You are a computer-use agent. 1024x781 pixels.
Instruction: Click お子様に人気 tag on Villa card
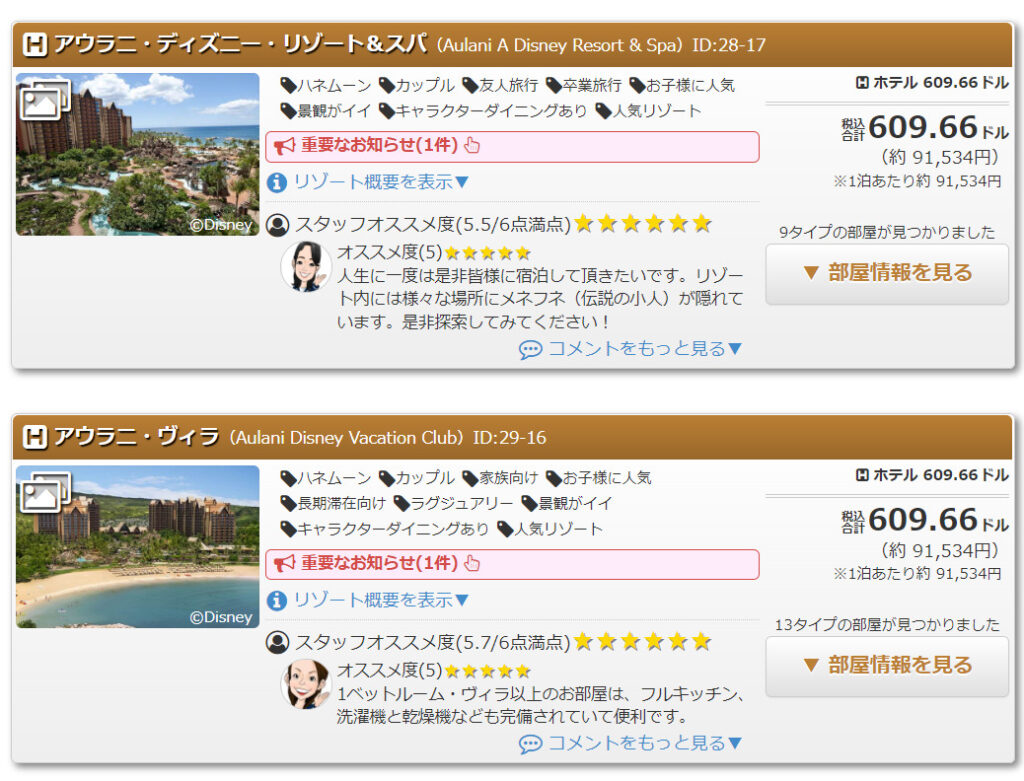(598, 478)
